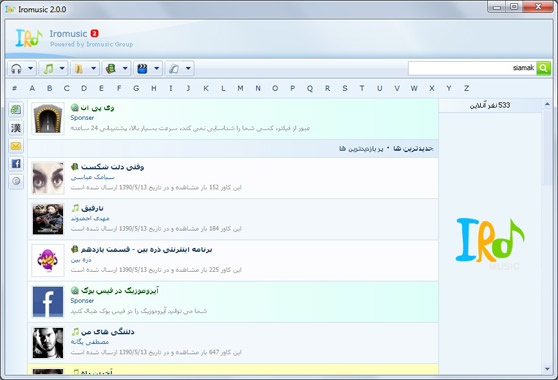Open the clapperboard dropdown arrow
Screen dimensions: 558x380
tap(157, 68)
